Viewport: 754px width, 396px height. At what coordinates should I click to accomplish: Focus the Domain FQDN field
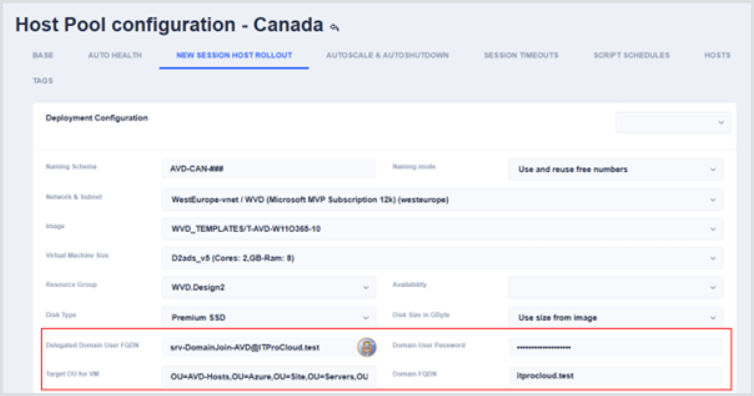pyautogui.click(x=616, y=376)
